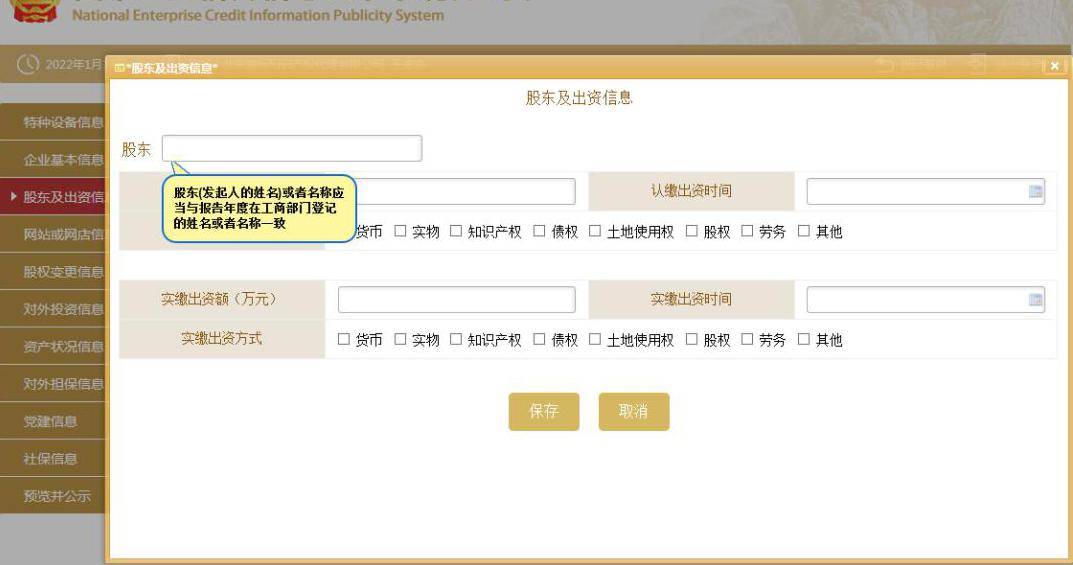Tick 股权 in the 实缴出资方式 row

pyautogui.click(x=692, y=339)
